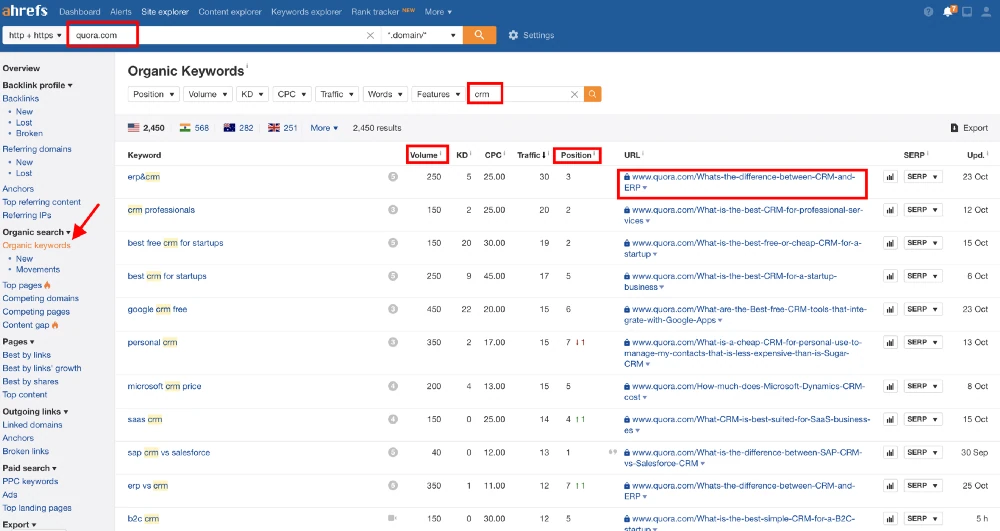Sort table by KD column
The image size is (1000, 531).
[463, 155]
